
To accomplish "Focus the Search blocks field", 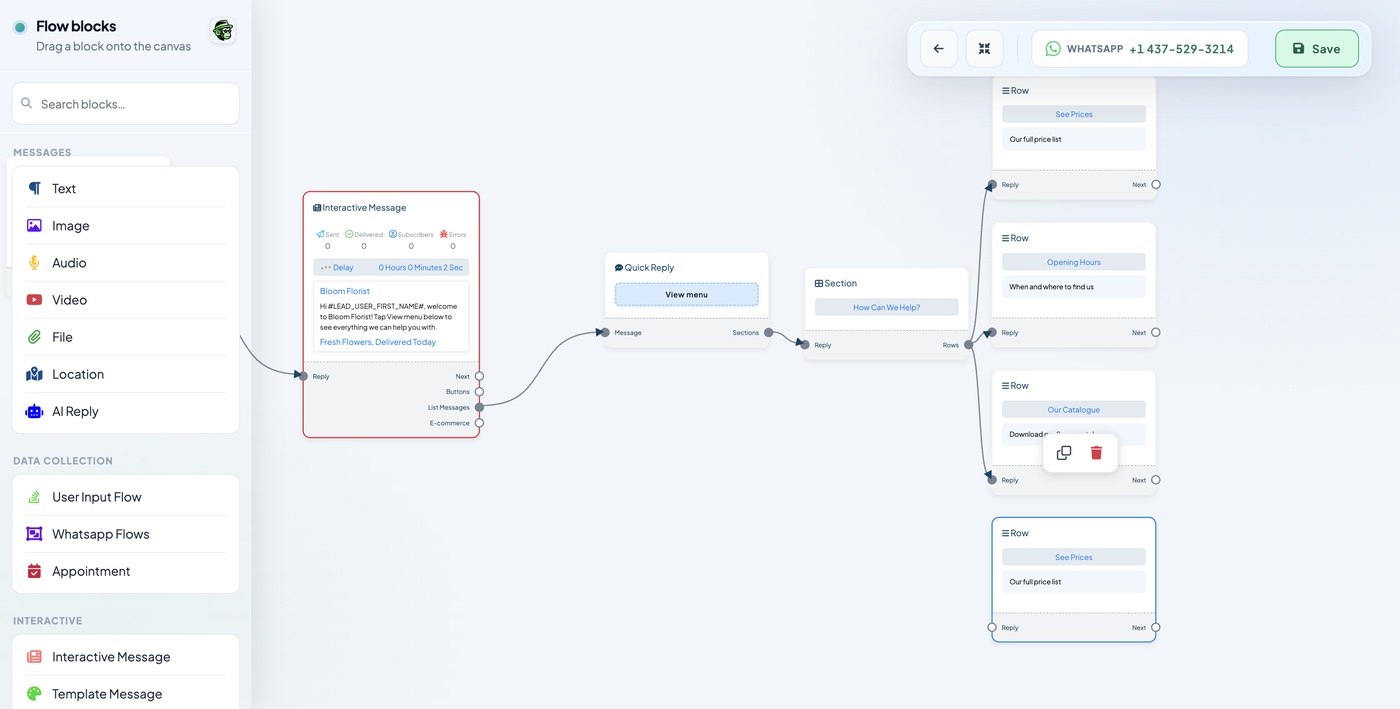I will 126,104.
